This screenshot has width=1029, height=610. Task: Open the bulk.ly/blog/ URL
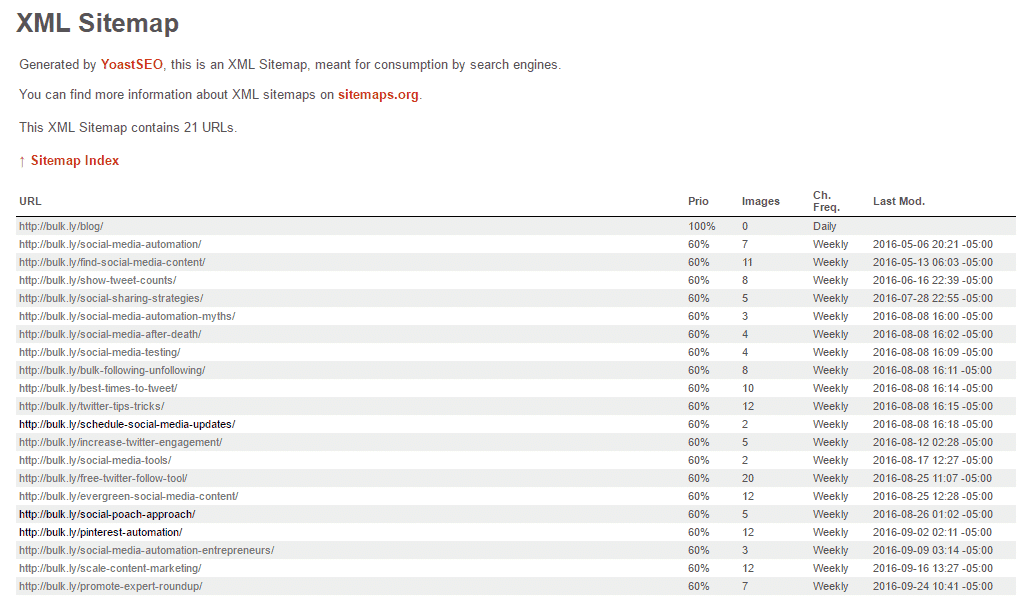(x=61, y=226)
